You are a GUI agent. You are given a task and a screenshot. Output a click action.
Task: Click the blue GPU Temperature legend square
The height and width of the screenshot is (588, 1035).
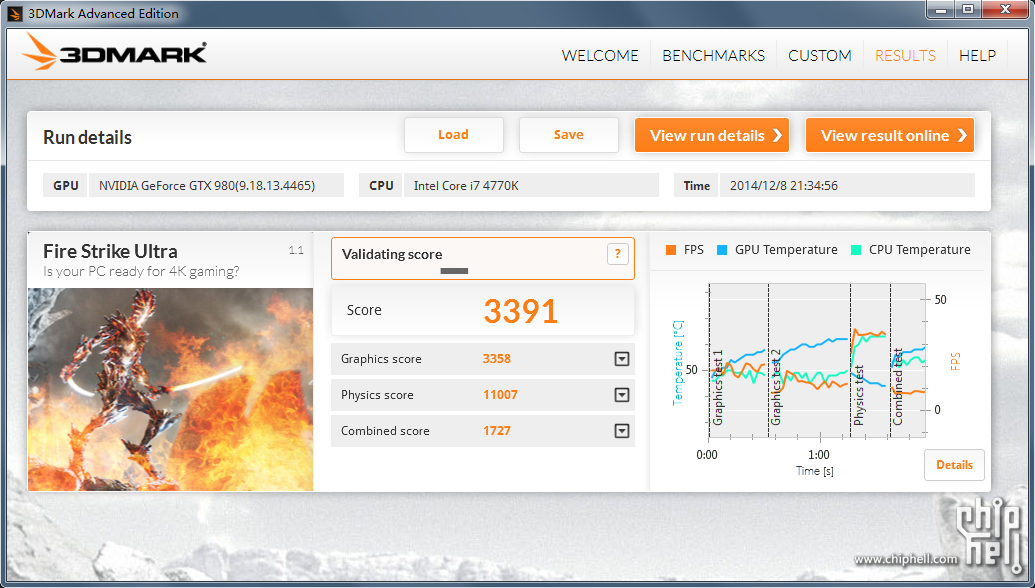722,250
